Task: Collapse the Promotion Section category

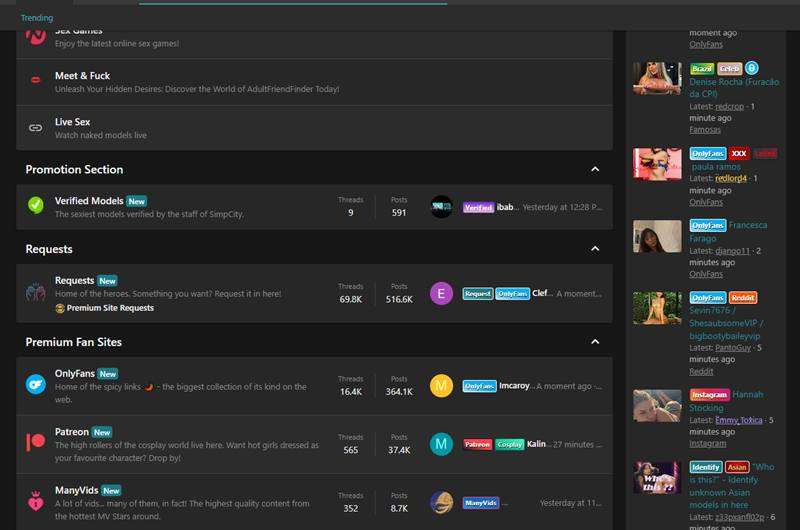Action: pyautogui.click(x=595, y=169)
